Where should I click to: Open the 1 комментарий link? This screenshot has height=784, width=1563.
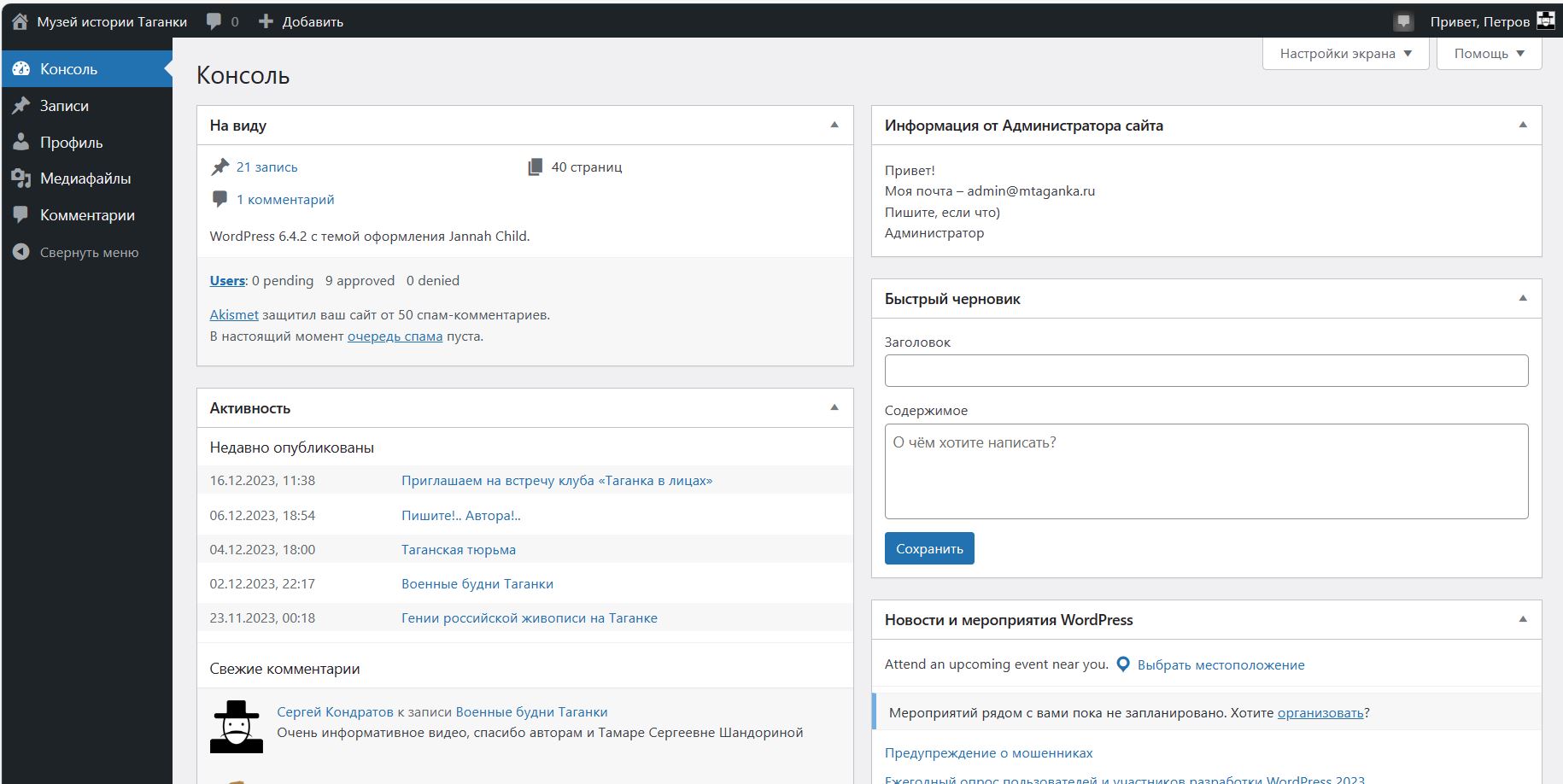point(285,199)
